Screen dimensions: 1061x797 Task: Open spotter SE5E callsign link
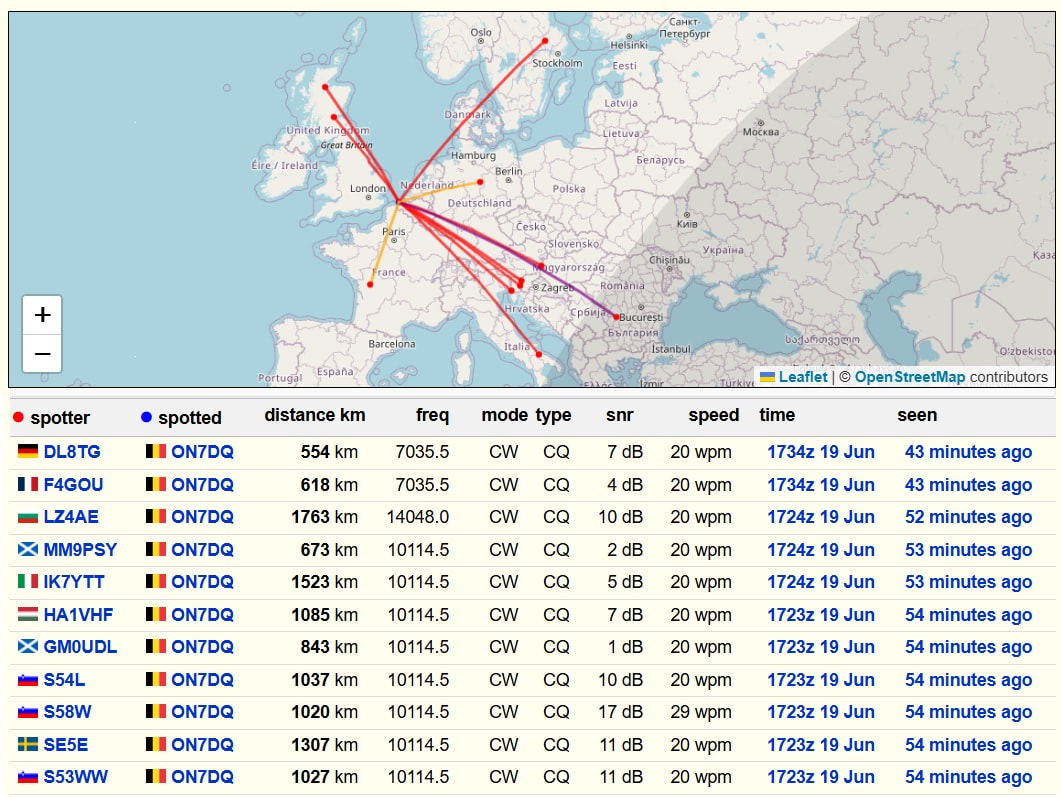(x=66, y=744)
